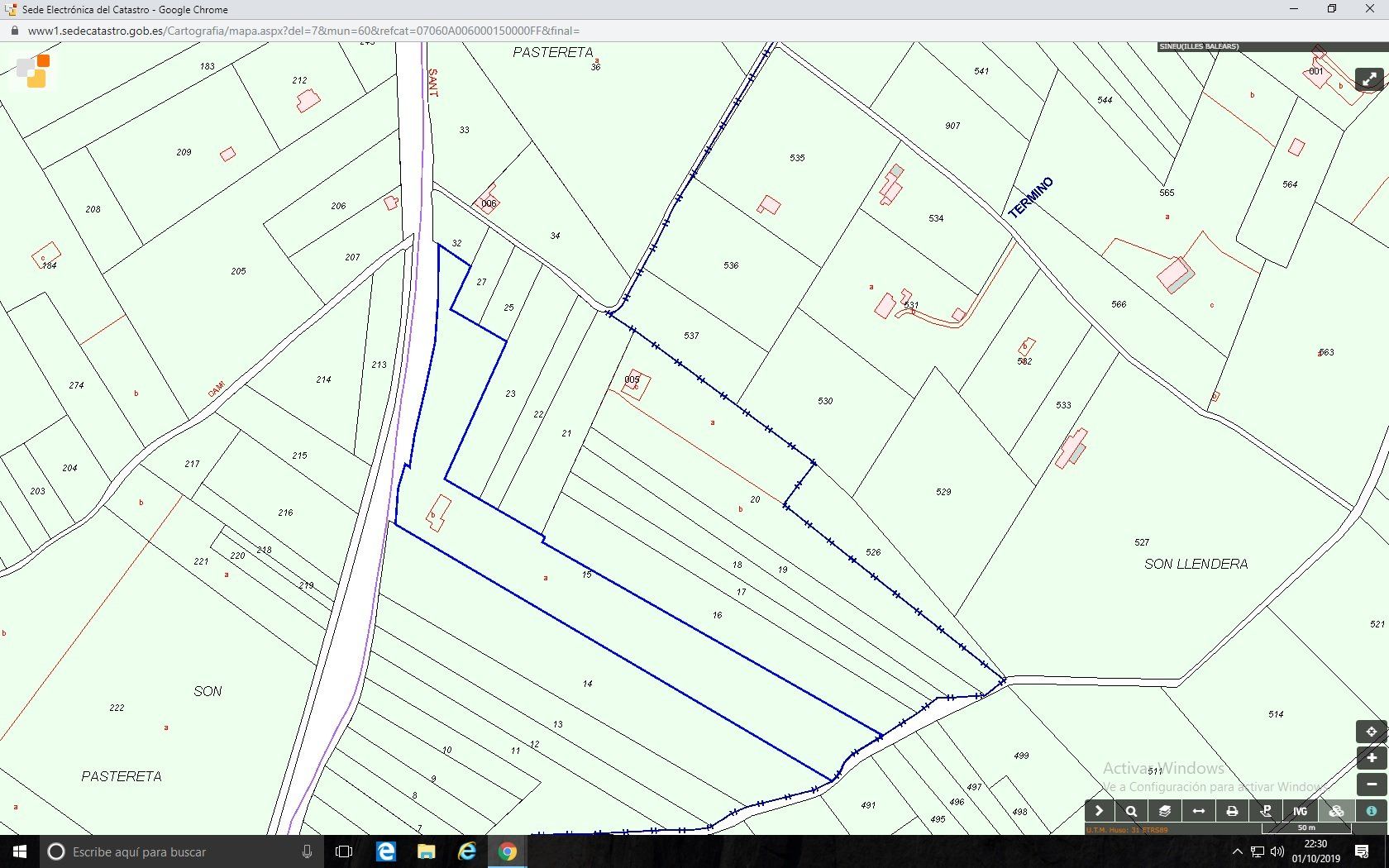Toggle the highlighted cubes tool in the toolbar
This screenshot has height=868, width=1389.
coord(1336,811)
